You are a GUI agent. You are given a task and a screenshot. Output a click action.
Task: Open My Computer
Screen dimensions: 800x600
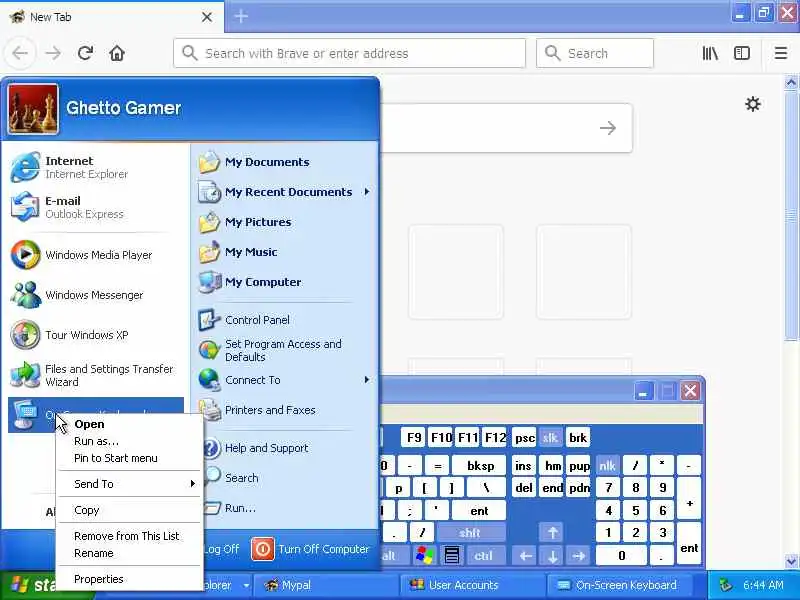coord(285,282)
